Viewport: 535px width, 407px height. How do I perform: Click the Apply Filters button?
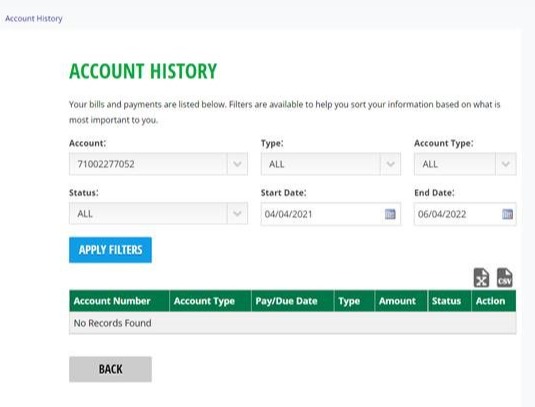(x=110, y=250)
